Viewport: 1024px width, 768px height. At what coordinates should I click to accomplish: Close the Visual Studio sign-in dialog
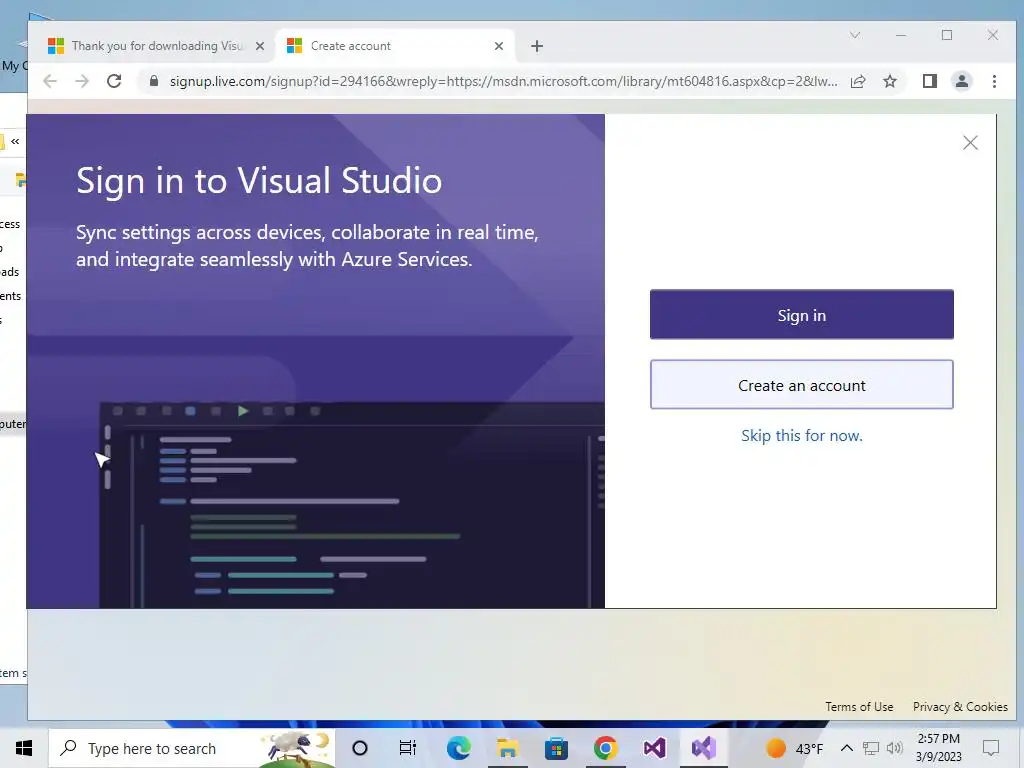(x=970, y=142)
